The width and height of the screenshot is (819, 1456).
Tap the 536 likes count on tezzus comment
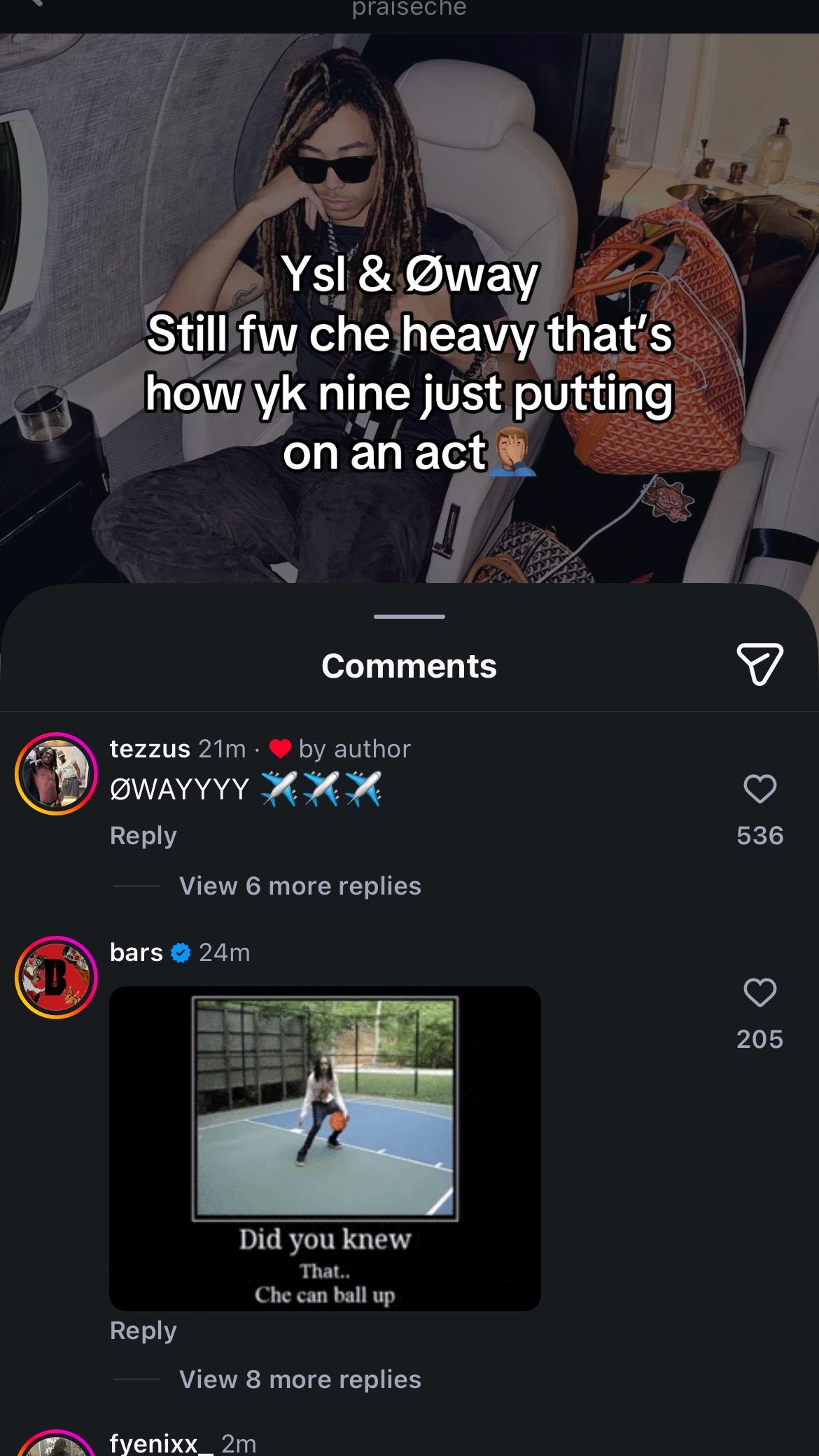coord(759,835)
